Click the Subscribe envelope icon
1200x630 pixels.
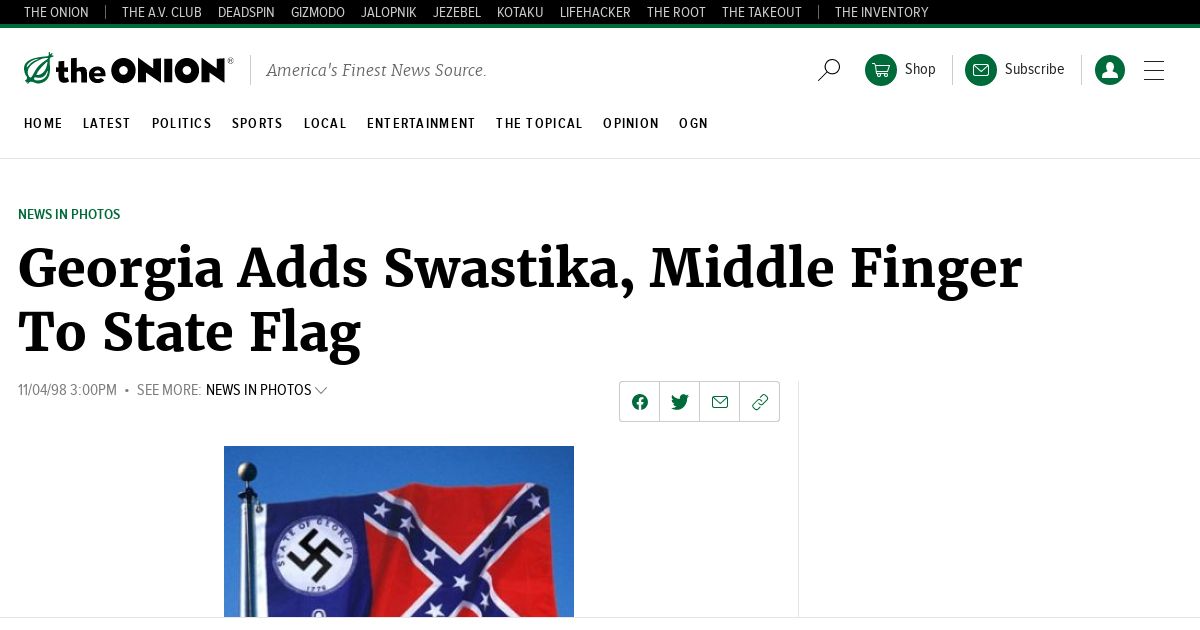click(981, 70)
